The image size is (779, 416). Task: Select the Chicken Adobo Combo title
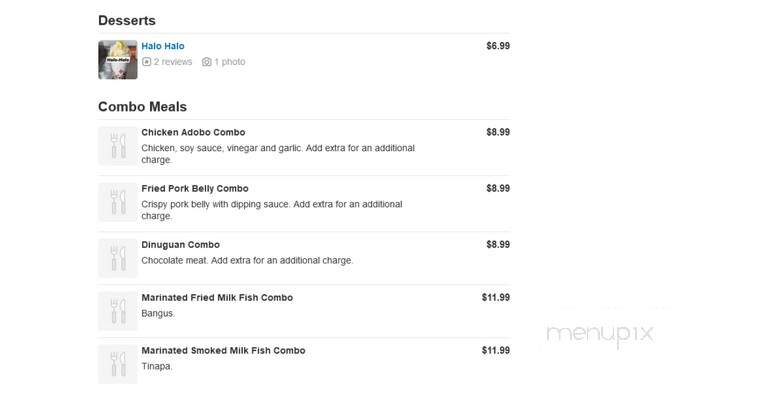pos(193,132)
